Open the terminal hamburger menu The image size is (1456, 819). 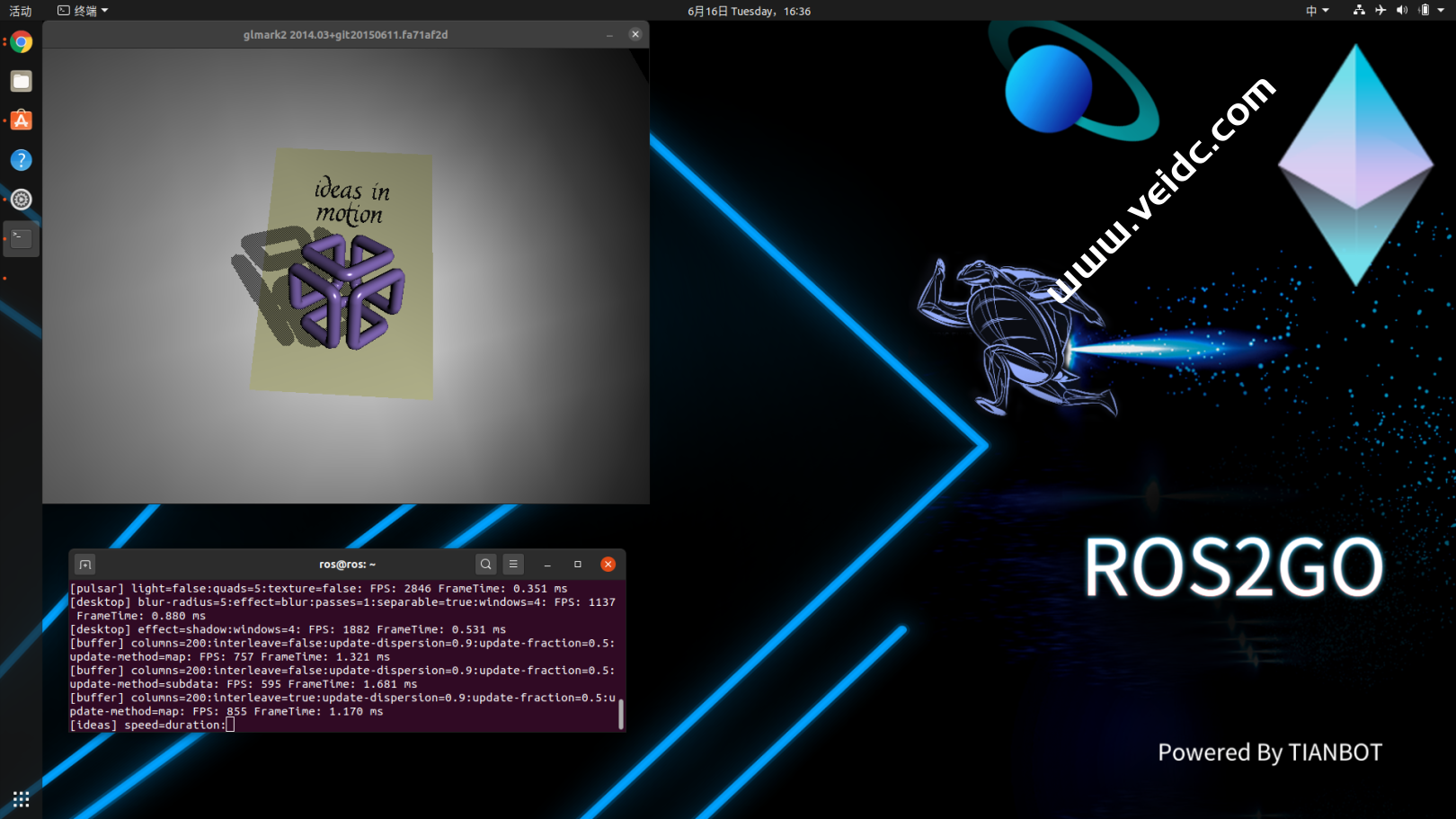[x=513, y=565]
